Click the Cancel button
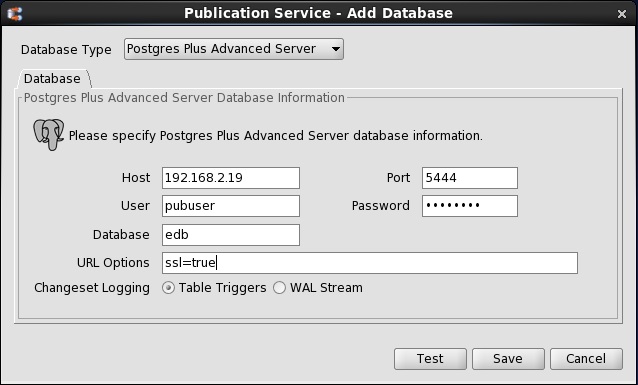The width and height of the screenshot is (638, 385). [x=586, y=359]
